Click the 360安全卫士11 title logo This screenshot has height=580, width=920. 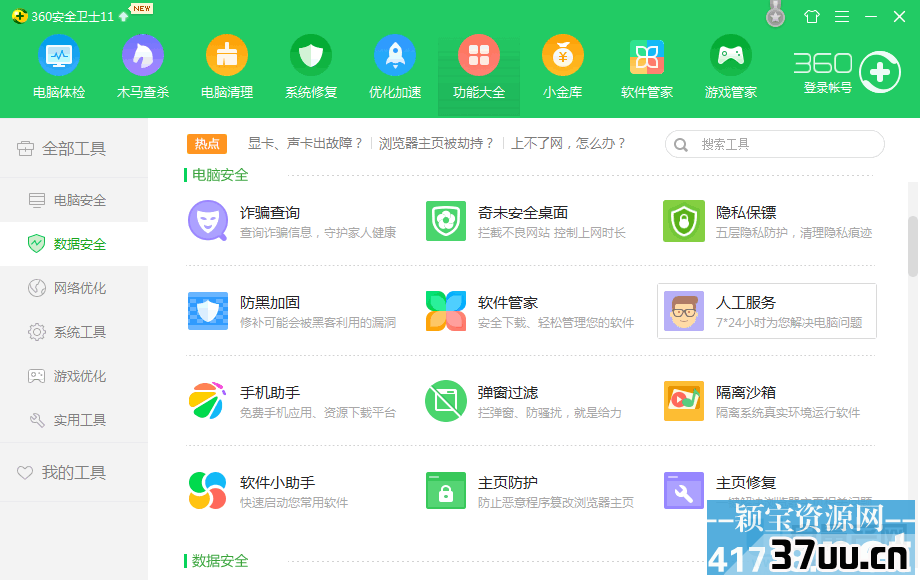tap(20, 16)
